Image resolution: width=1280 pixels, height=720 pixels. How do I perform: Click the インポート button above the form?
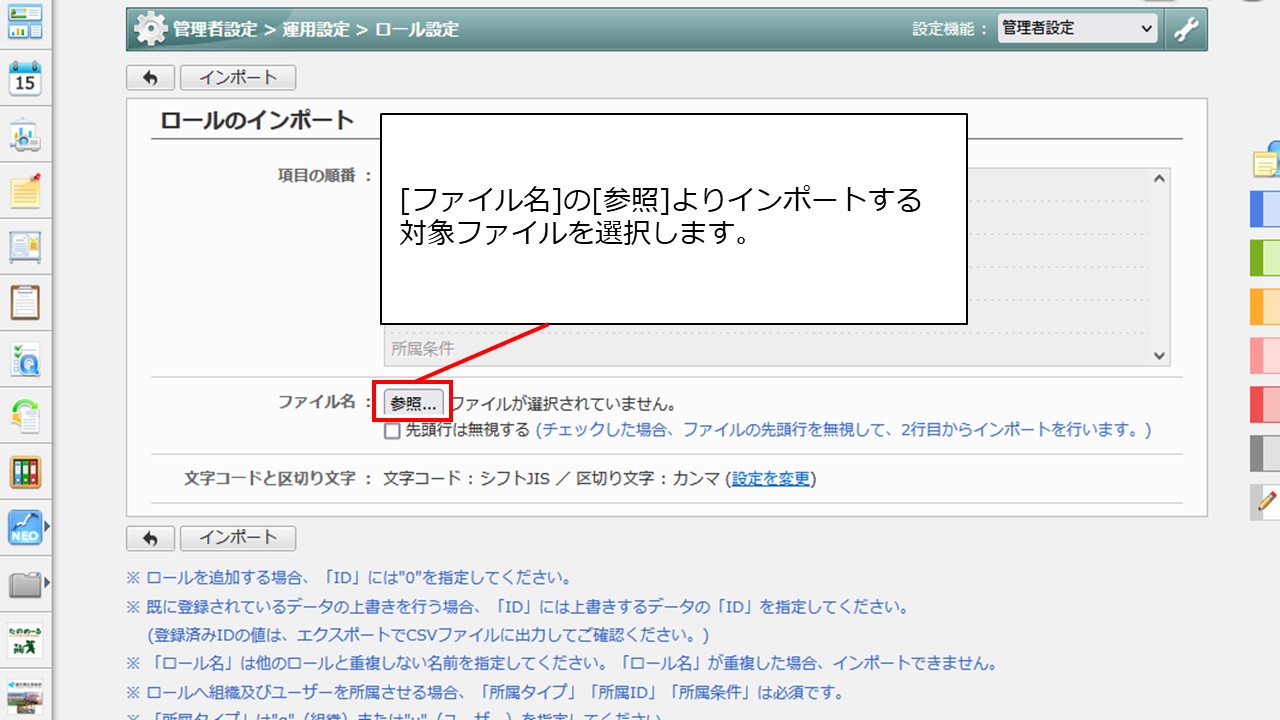[x=238, y=78]
